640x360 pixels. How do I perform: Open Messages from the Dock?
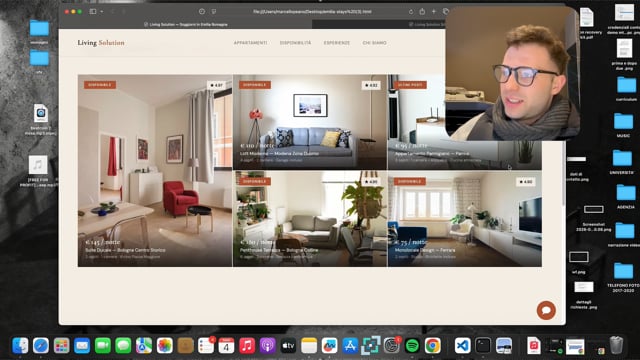[123, 346]
